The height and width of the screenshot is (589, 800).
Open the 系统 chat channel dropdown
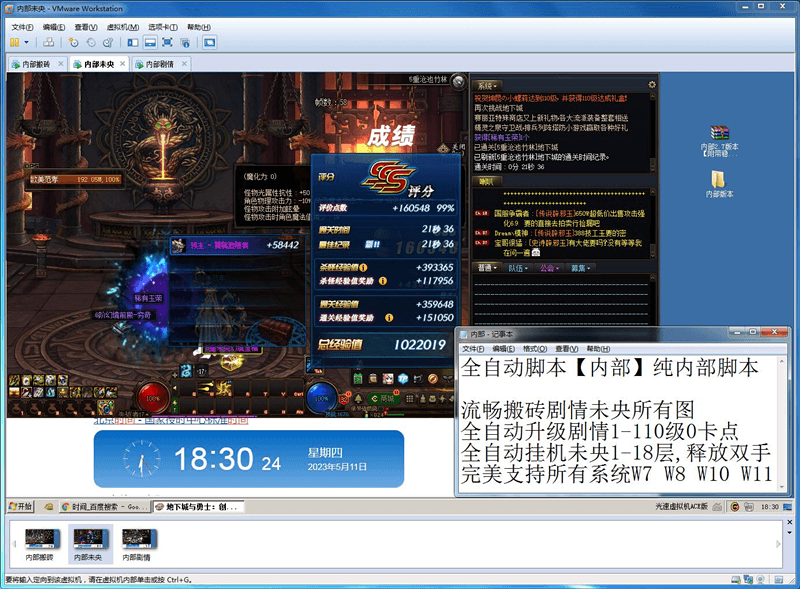(487, 86)
